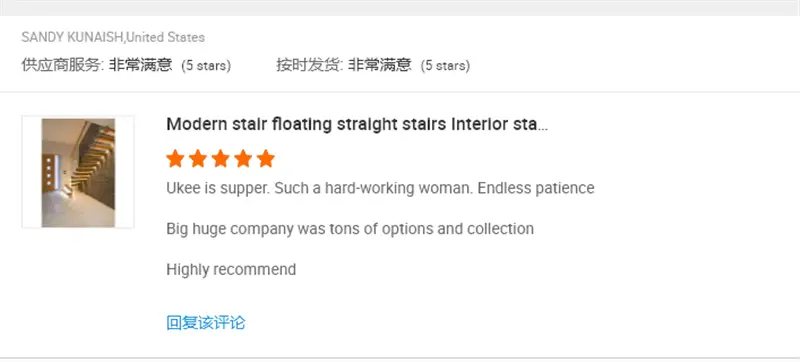Click the third orange rating star

(x=220, y=159)
